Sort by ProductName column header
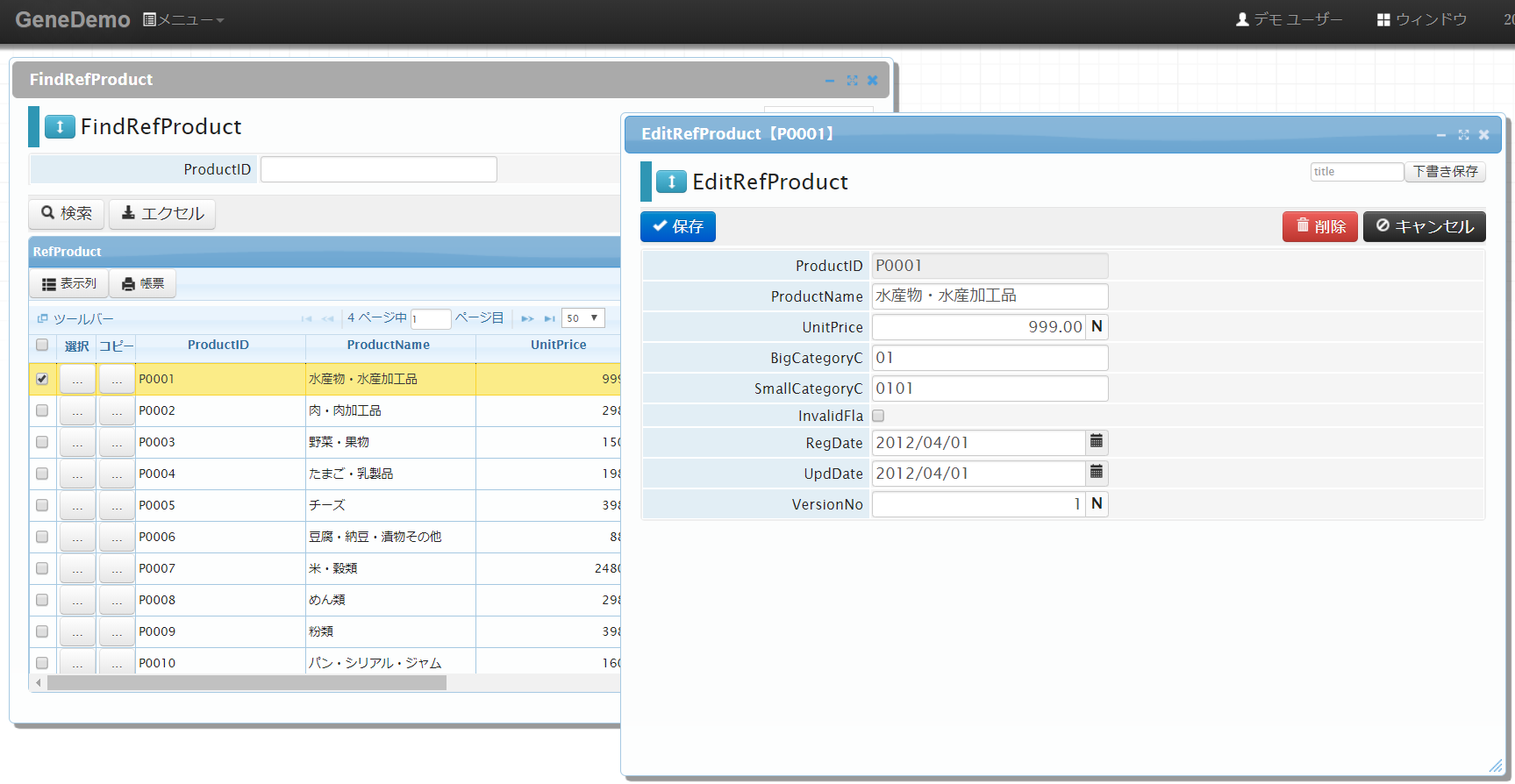Viewport: 1515px width, 784px height. 389,345
